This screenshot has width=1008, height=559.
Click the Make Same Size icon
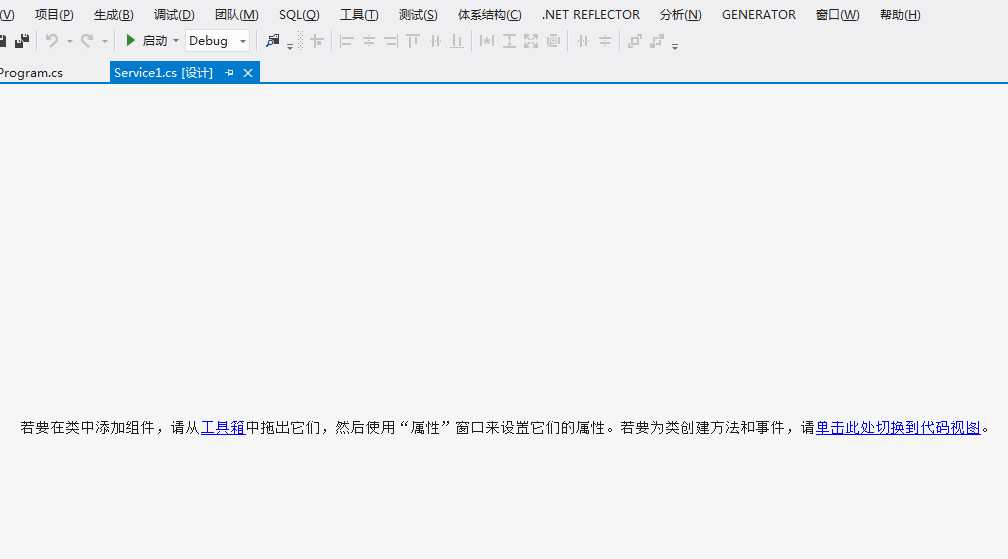(x=531, y=41)
